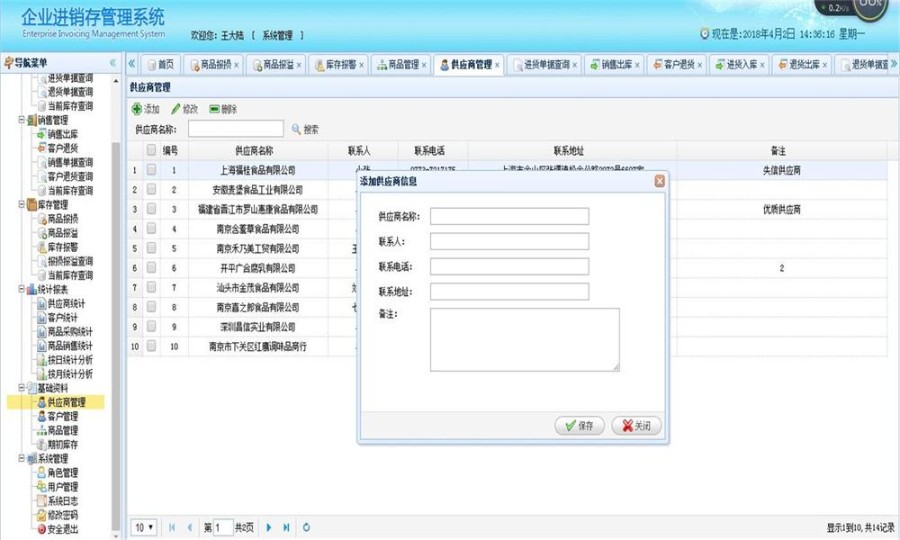900x540 pixels.
Task: Click the green 添加 (add) supplier icon
Action: pyautogui.click(x=137, y=109)
